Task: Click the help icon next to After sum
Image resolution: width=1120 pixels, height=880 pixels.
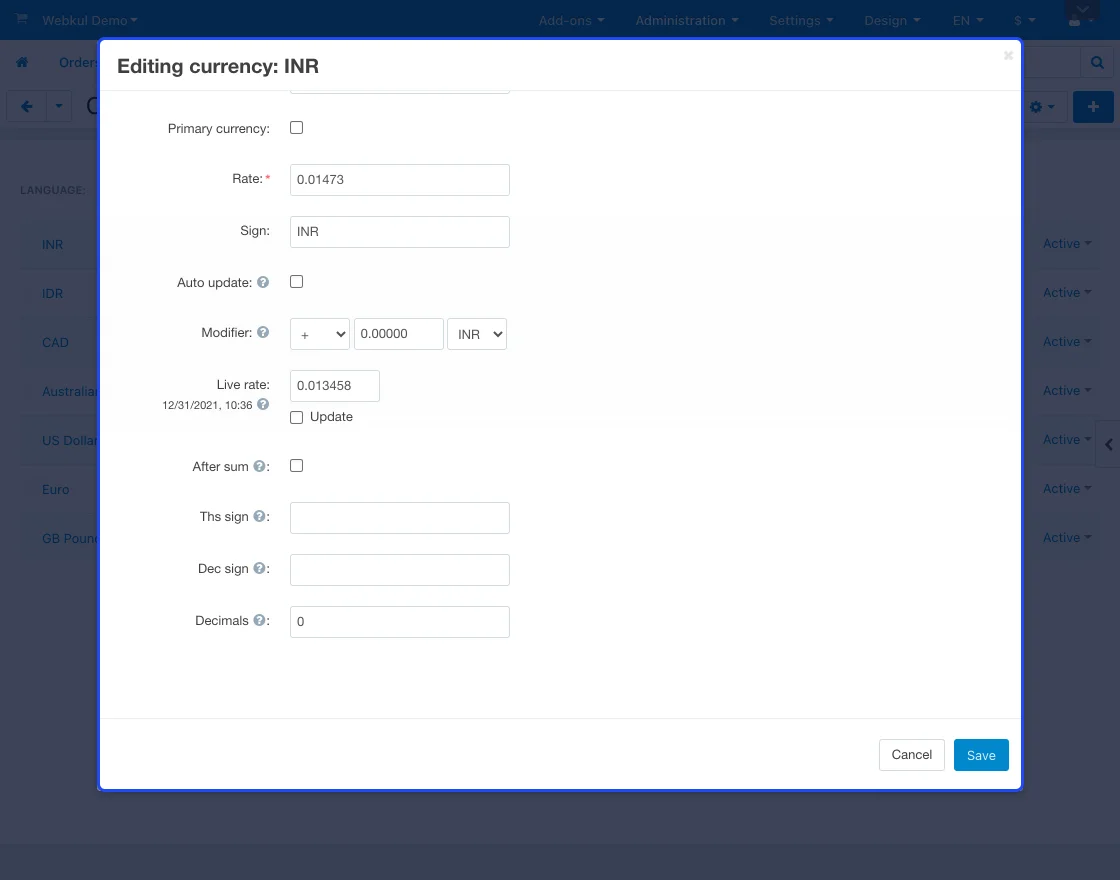Action: pyautogui.click(x=259, y=467)
